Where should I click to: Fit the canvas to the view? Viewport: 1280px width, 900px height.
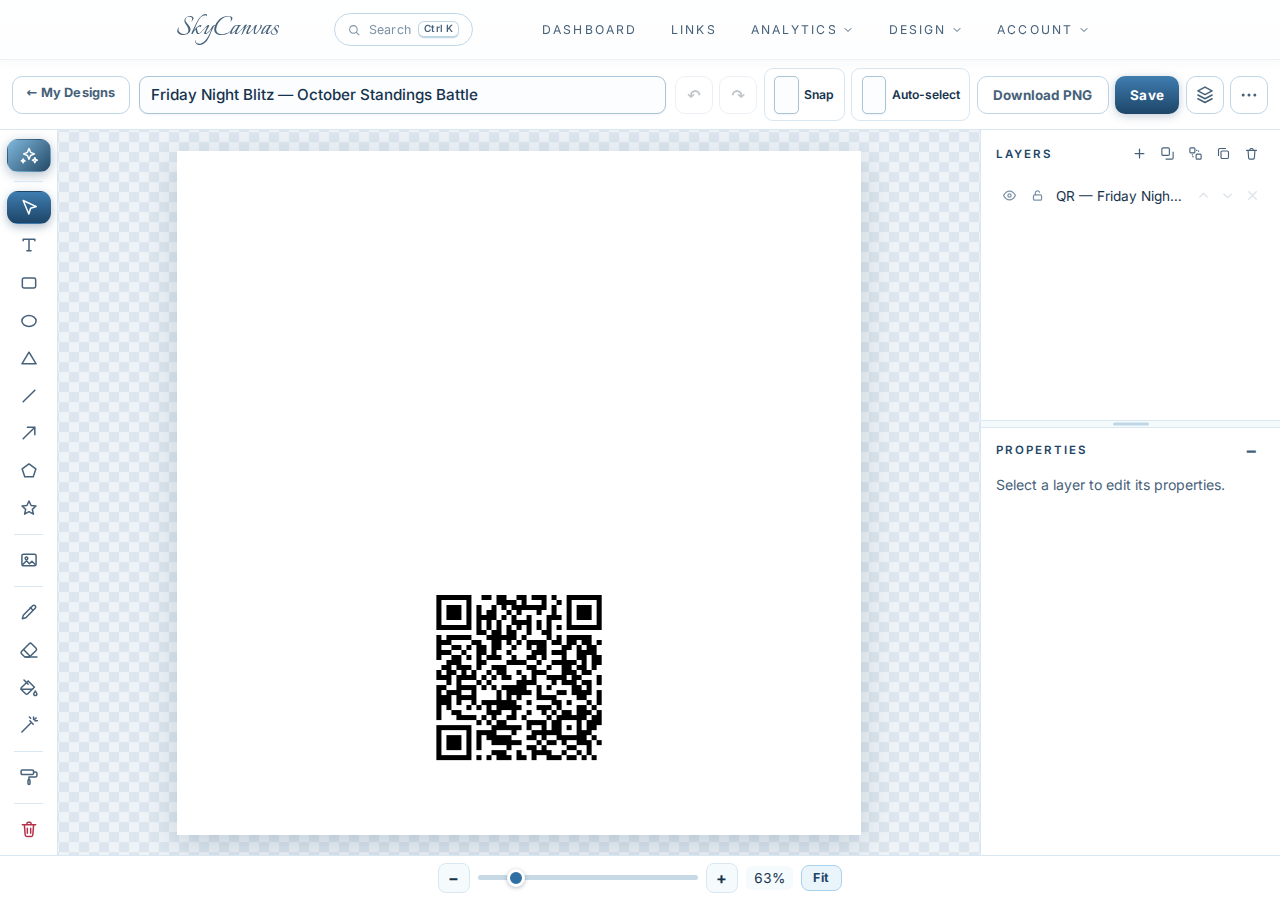821,878
